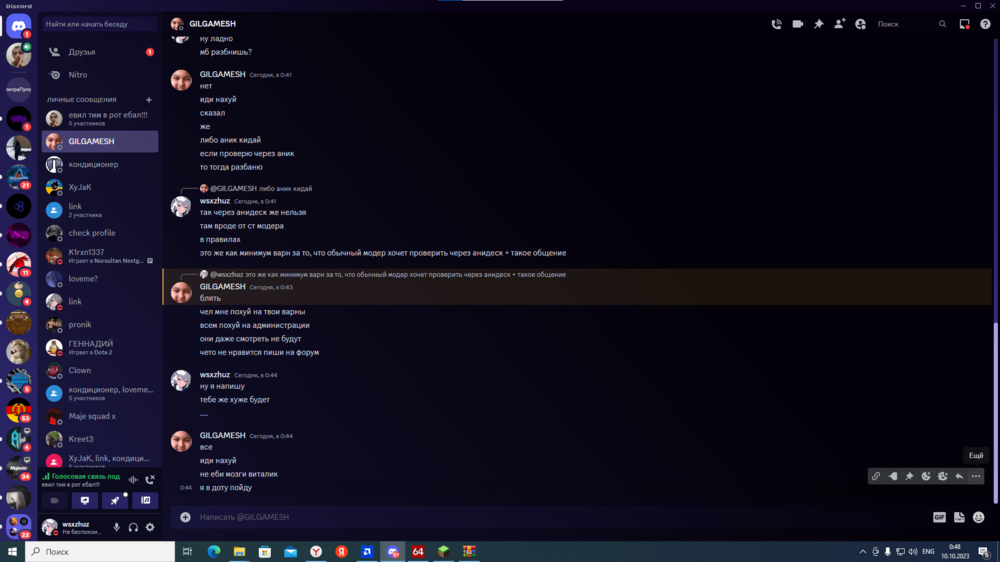Open pinned messages in the header
Image resolution: width=1000 pixels, height=562 pixels.
[818, 24]
